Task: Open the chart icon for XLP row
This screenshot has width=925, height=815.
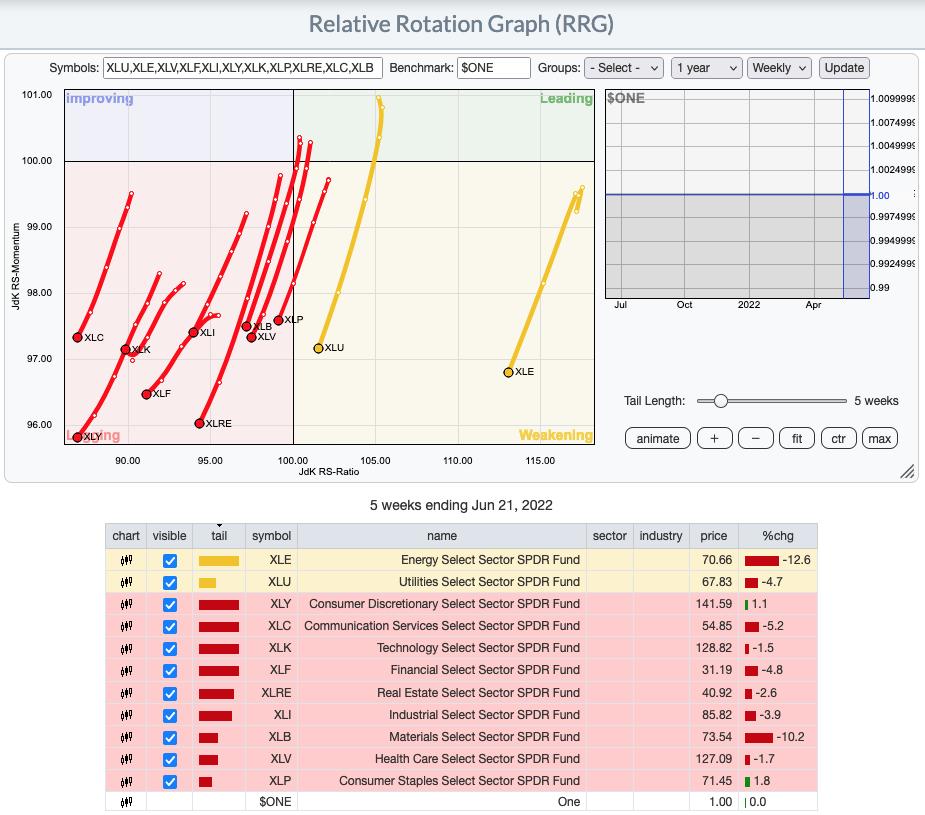Action: 126,781
